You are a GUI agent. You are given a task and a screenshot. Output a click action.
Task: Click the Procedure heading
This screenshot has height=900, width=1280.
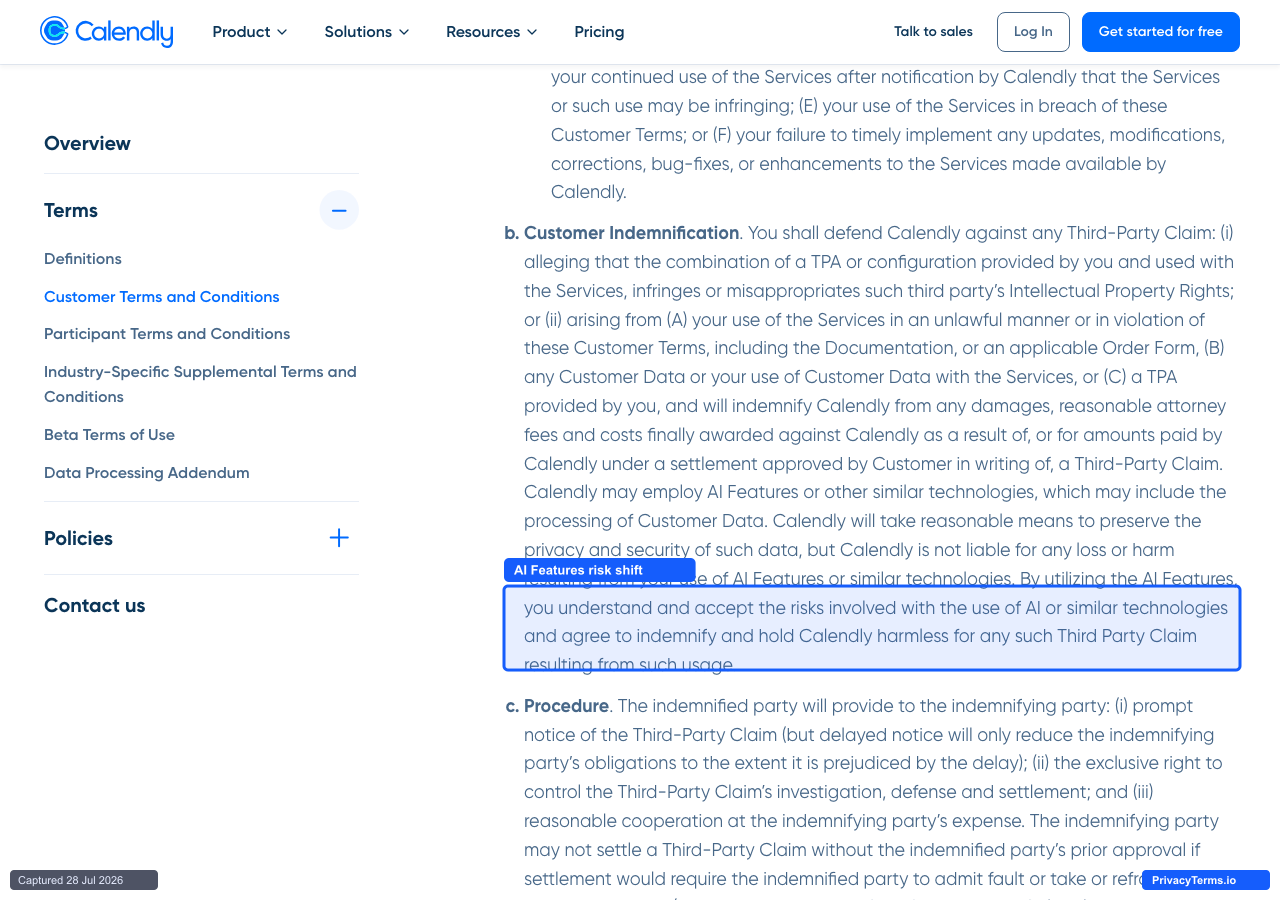(566, 706)
